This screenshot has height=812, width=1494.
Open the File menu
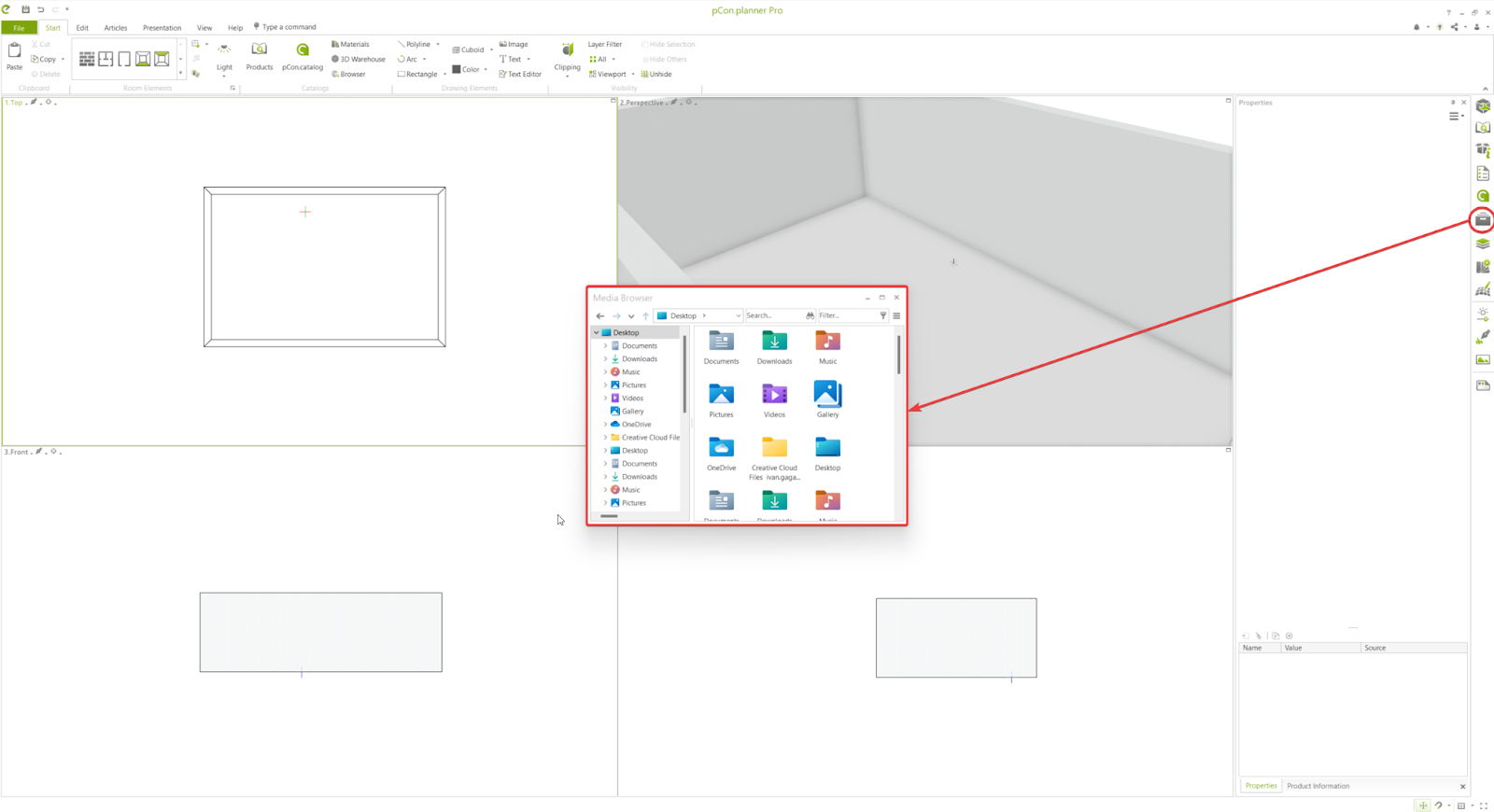(19, 28)
